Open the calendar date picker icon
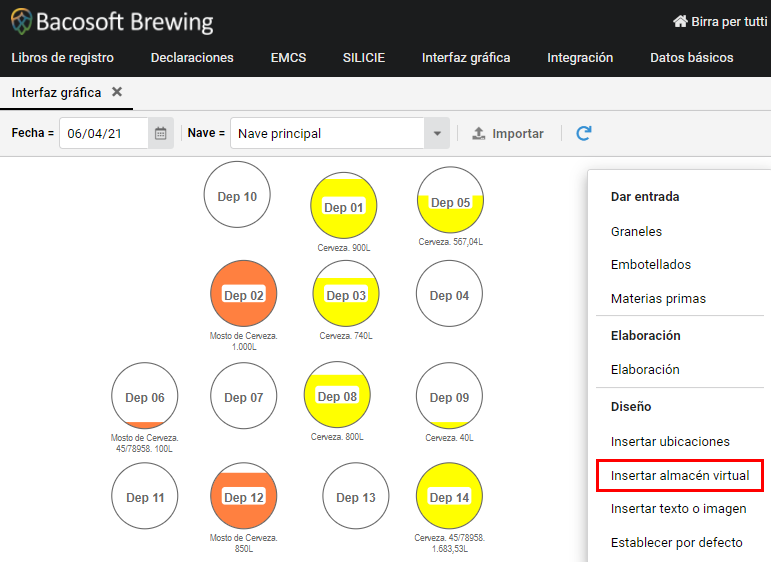 tap(160, 133)
